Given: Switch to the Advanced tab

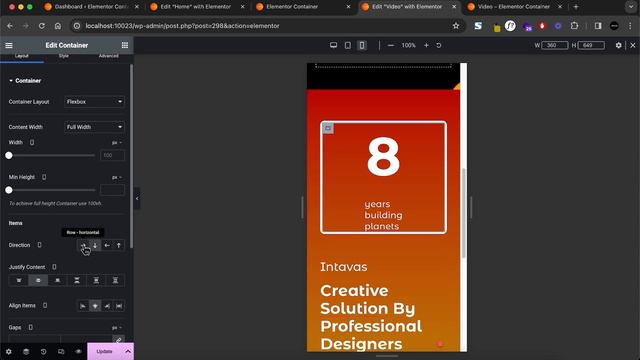Looking at the screenshot, I should (x=109, y=56).
